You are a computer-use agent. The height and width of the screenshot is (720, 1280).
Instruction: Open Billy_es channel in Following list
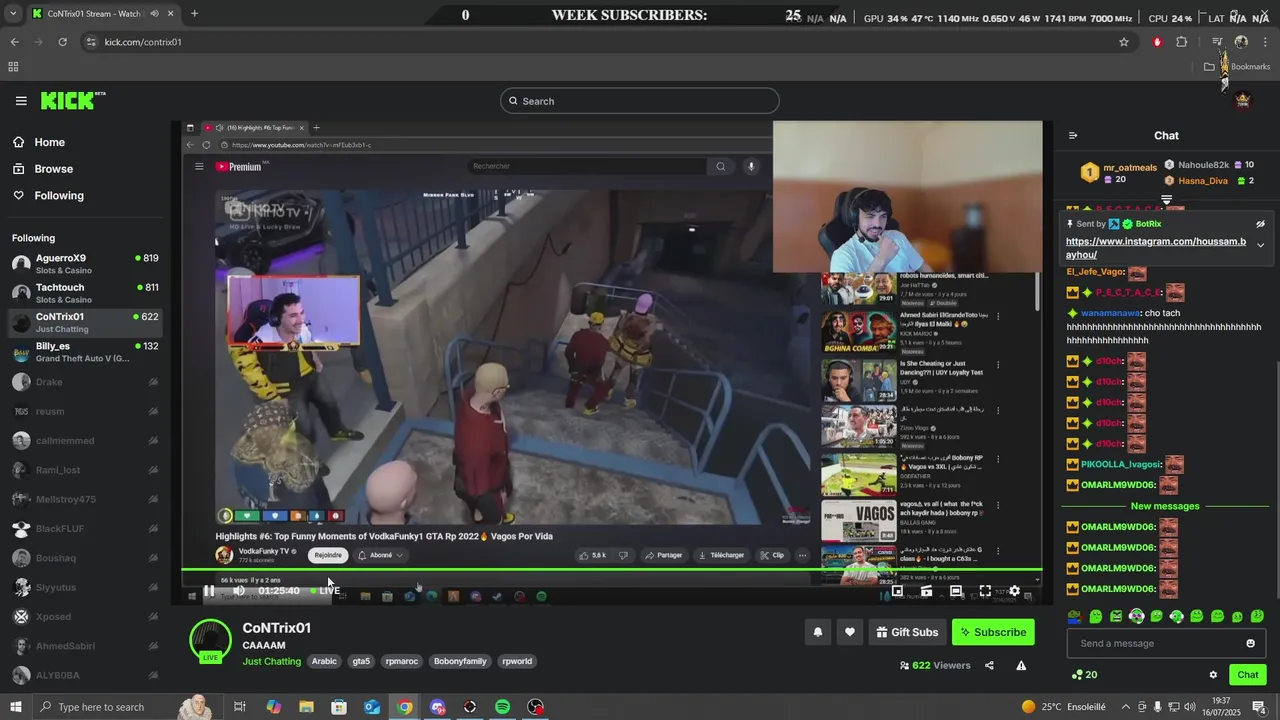tap(85, 352)
